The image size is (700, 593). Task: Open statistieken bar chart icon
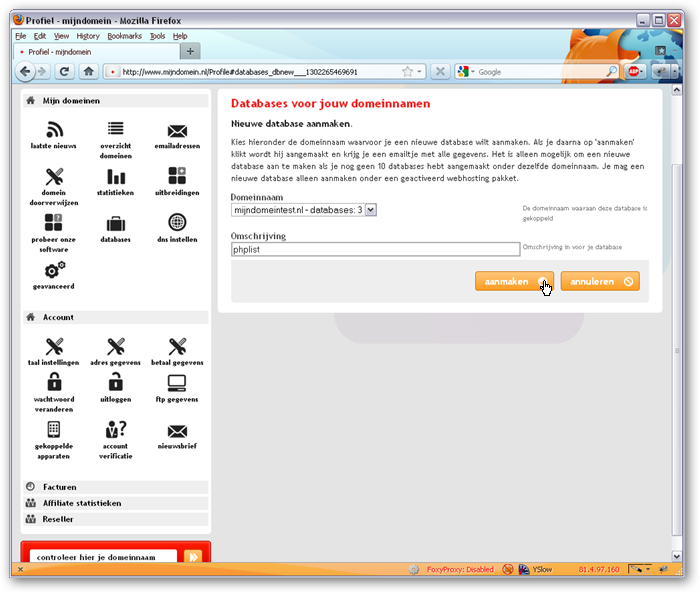(116, 177)
